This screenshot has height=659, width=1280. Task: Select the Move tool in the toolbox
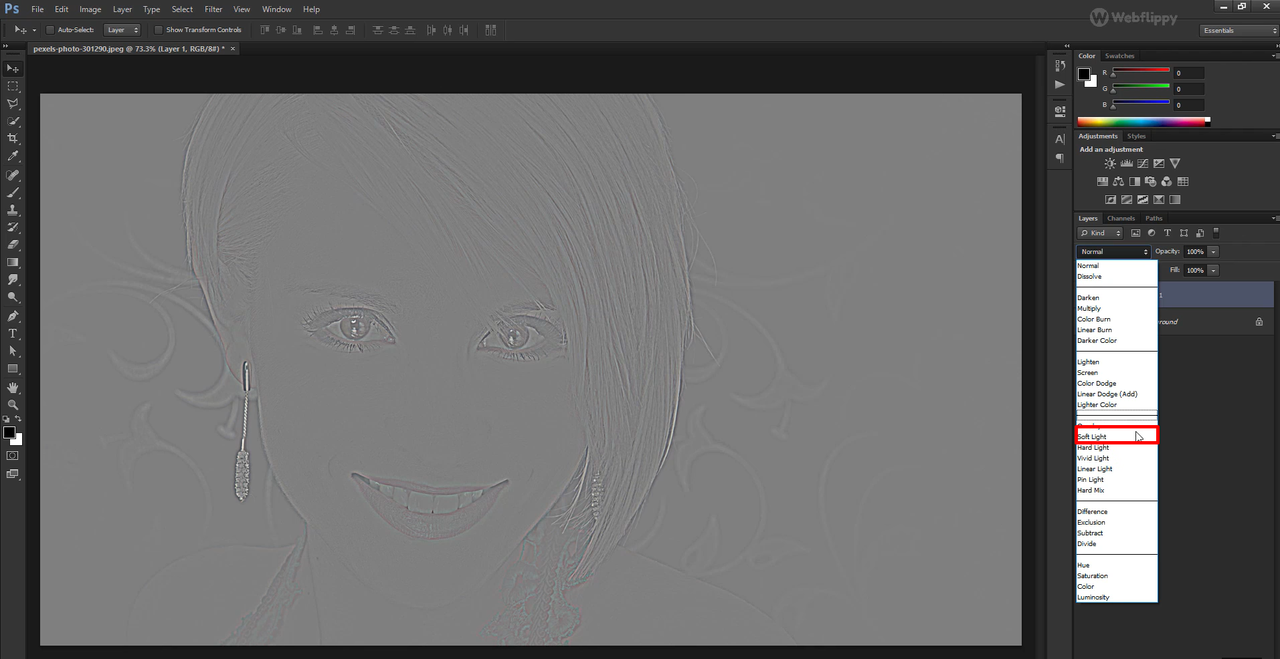click(x=13, y=68)
